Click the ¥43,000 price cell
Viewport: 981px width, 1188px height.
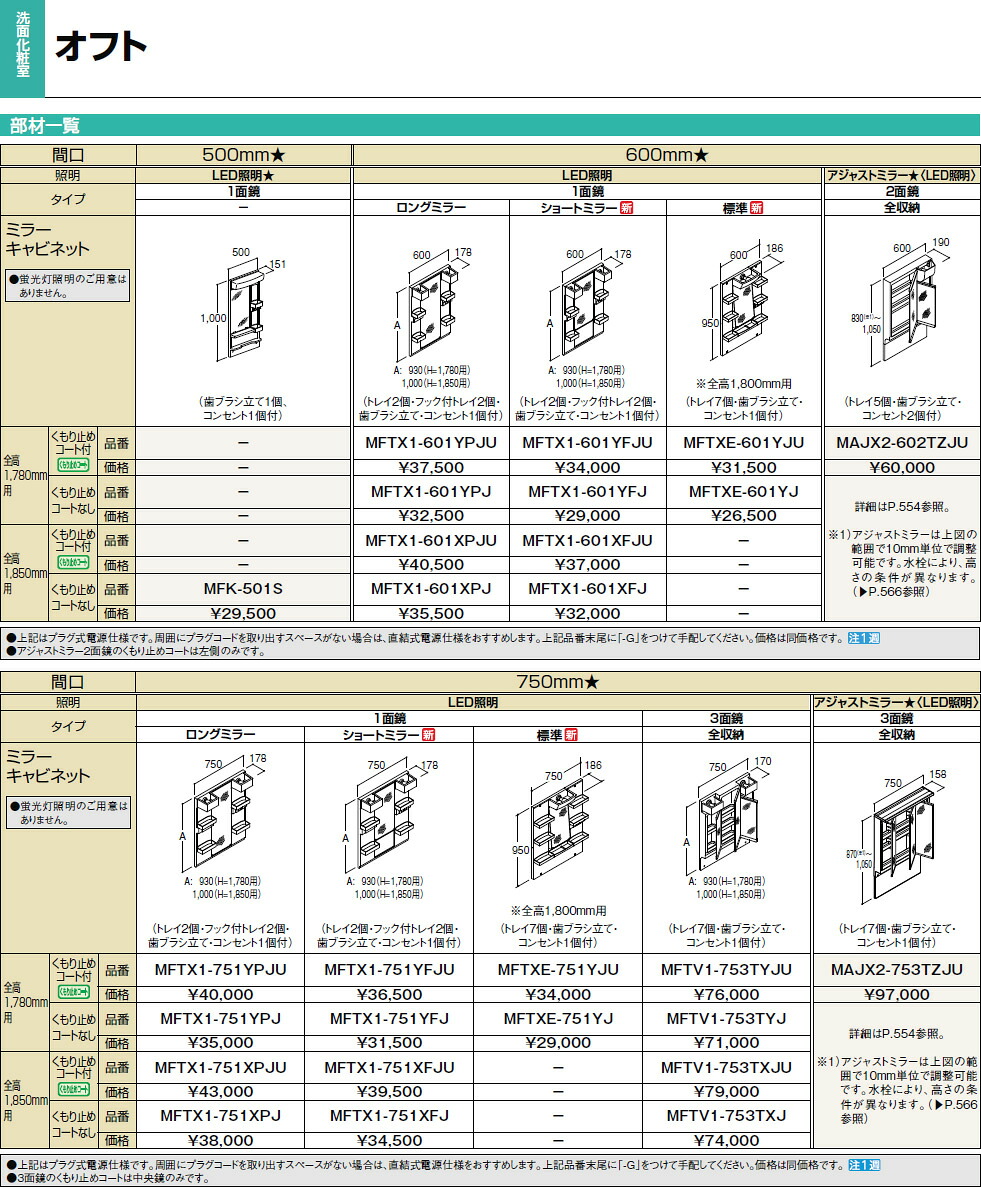(220, 1092)
